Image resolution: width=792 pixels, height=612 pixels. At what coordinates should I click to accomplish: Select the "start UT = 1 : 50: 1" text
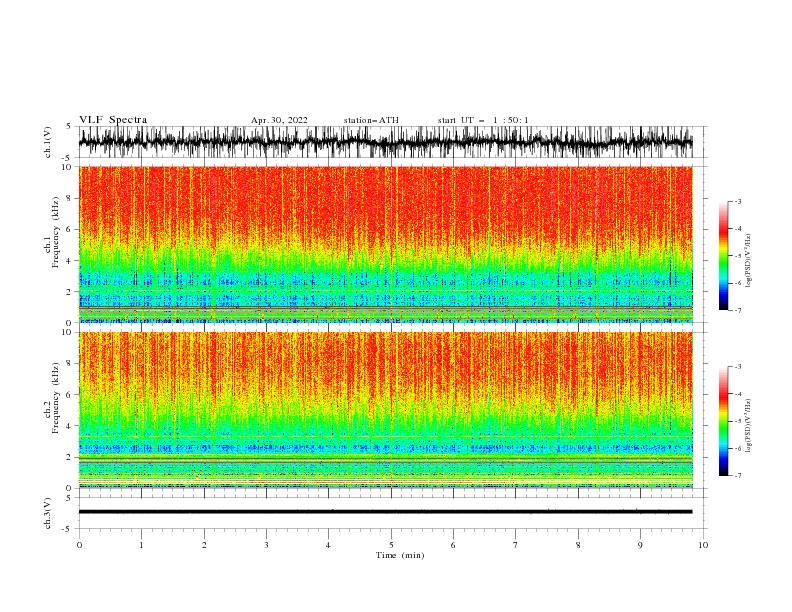pyautogui.click(x=483, y=120)
